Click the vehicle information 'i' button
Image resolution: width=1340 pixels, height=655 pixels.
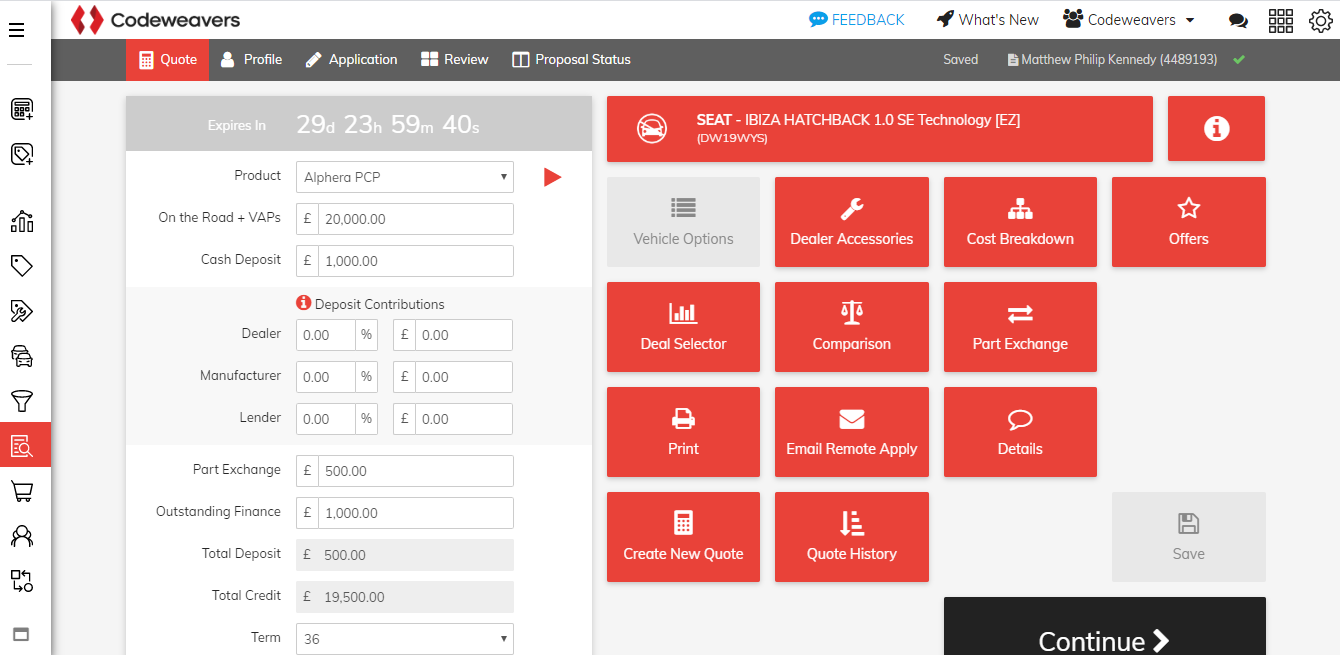[x=1216, y=128]
